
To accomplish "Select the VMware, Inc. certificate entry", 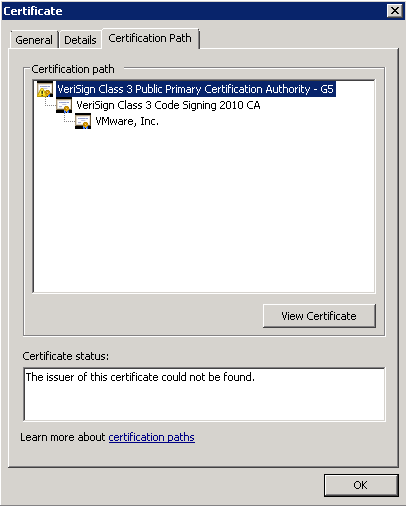I will point(127,121).
